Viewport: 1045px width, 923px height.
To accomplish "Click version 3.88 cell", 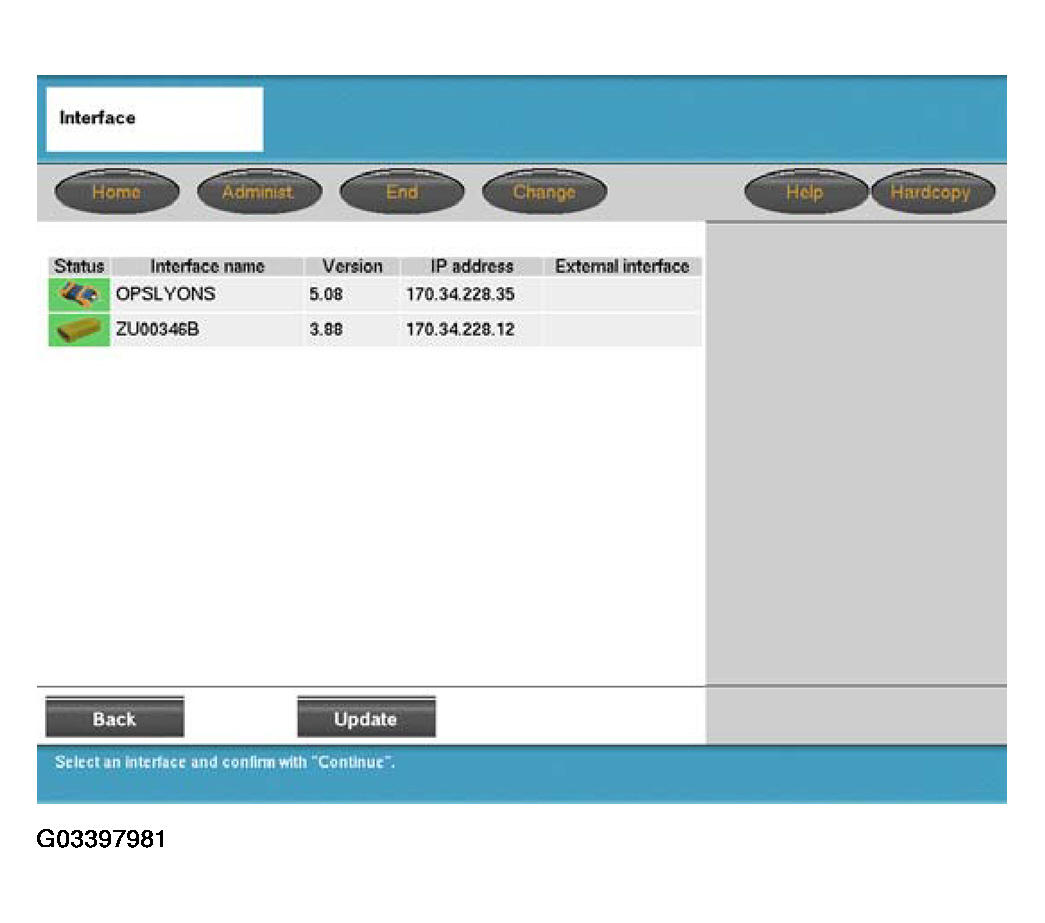I will click(327, 329).
